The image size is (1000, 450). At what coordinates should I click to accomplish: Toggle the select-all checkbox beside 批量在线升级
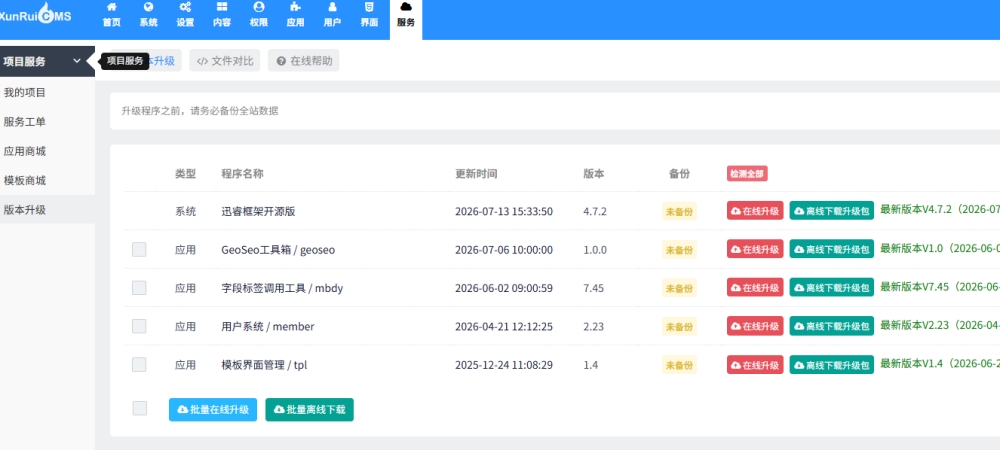coord(140,409)
